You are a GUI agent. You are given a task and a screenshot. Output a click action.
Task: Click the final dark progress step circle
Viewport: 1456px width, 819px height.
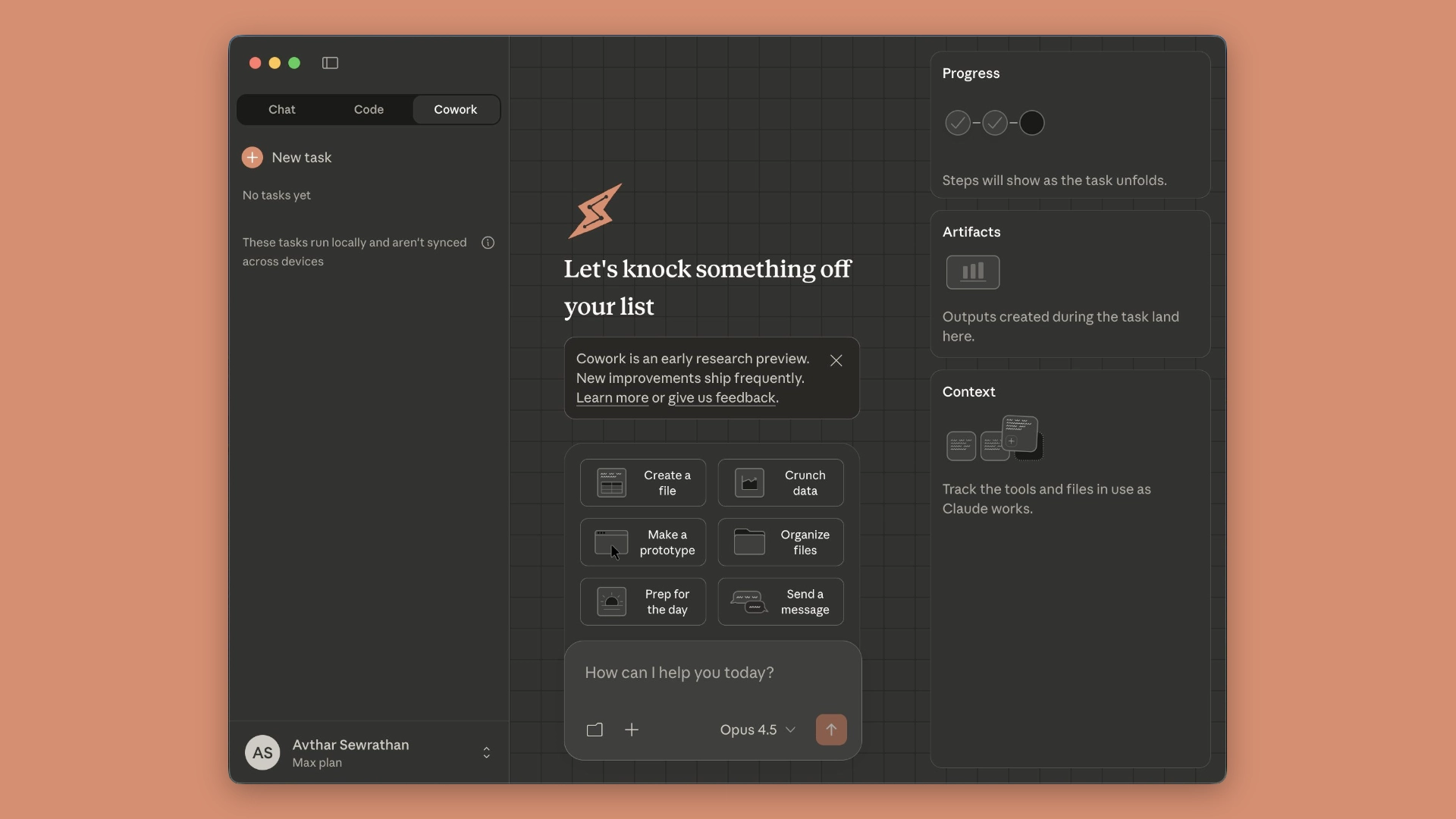point(1031,123)
